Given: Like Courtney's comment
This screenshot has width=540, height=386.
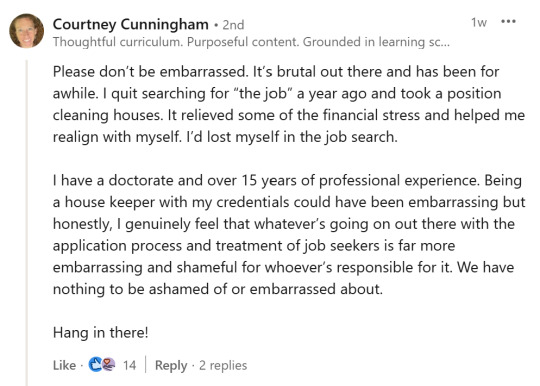Looking at the screenshot, I should [64, 365].
